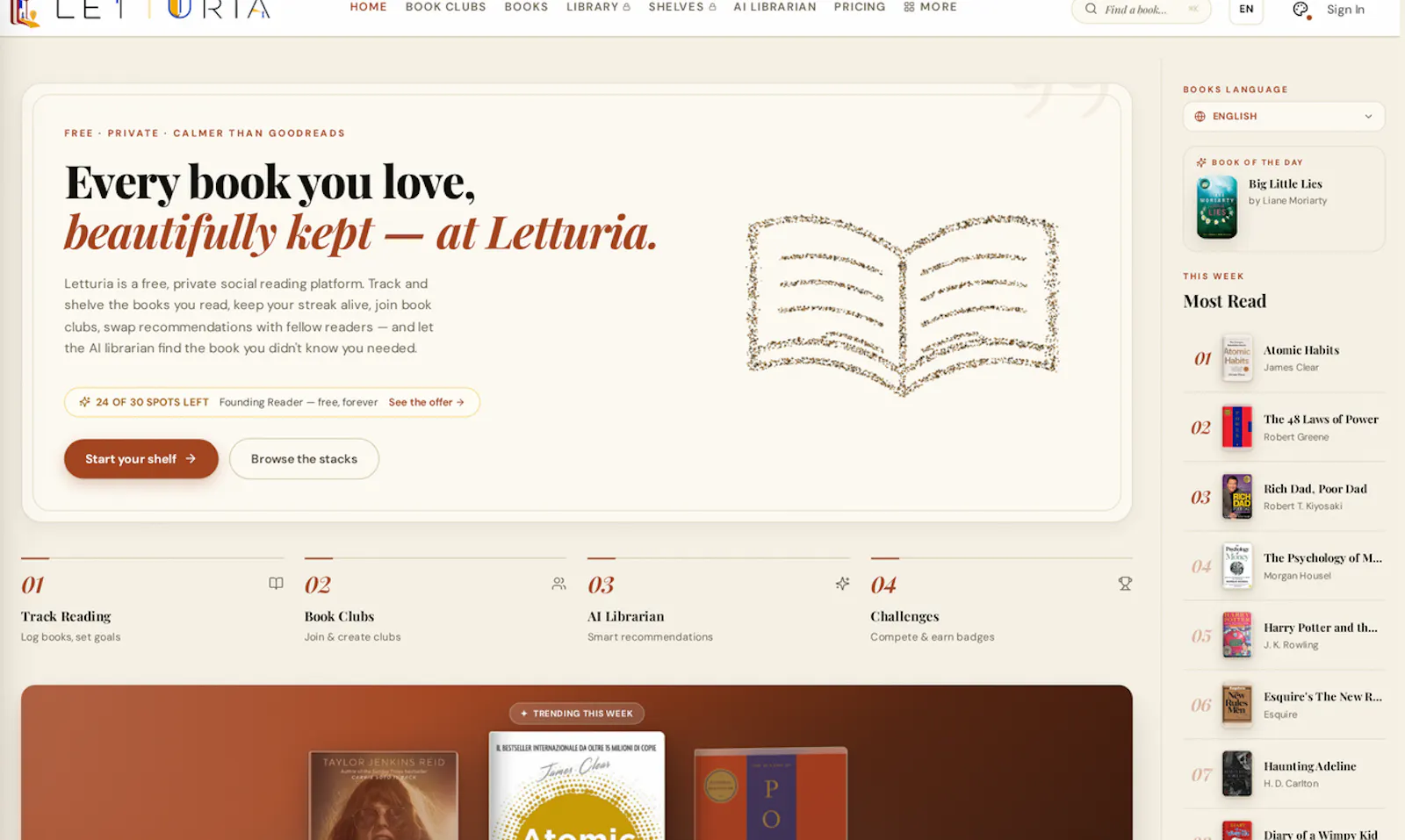Image resolution: width=1405 pixels, height=840 pixels.
Task: Click the sparkle icon on AI Librarian
Action: coord(842,584)
